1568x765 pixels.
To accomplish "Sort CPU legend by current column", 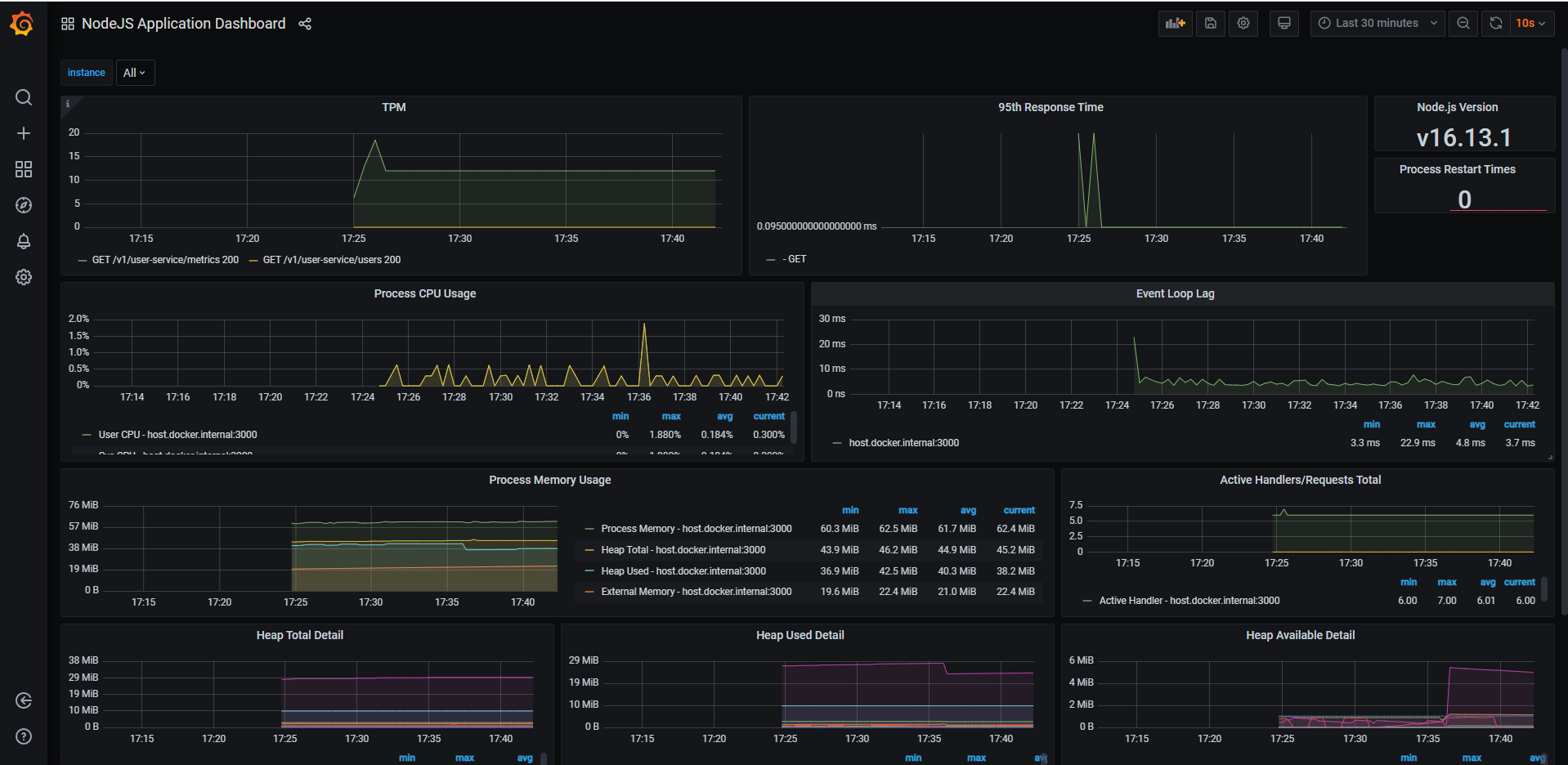I will [769, 417].
